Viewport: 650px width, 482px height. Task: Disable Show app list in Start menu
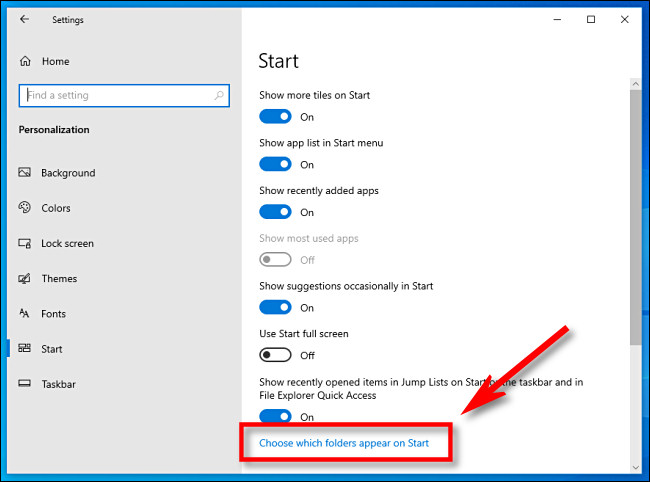(x=275, y=164)
